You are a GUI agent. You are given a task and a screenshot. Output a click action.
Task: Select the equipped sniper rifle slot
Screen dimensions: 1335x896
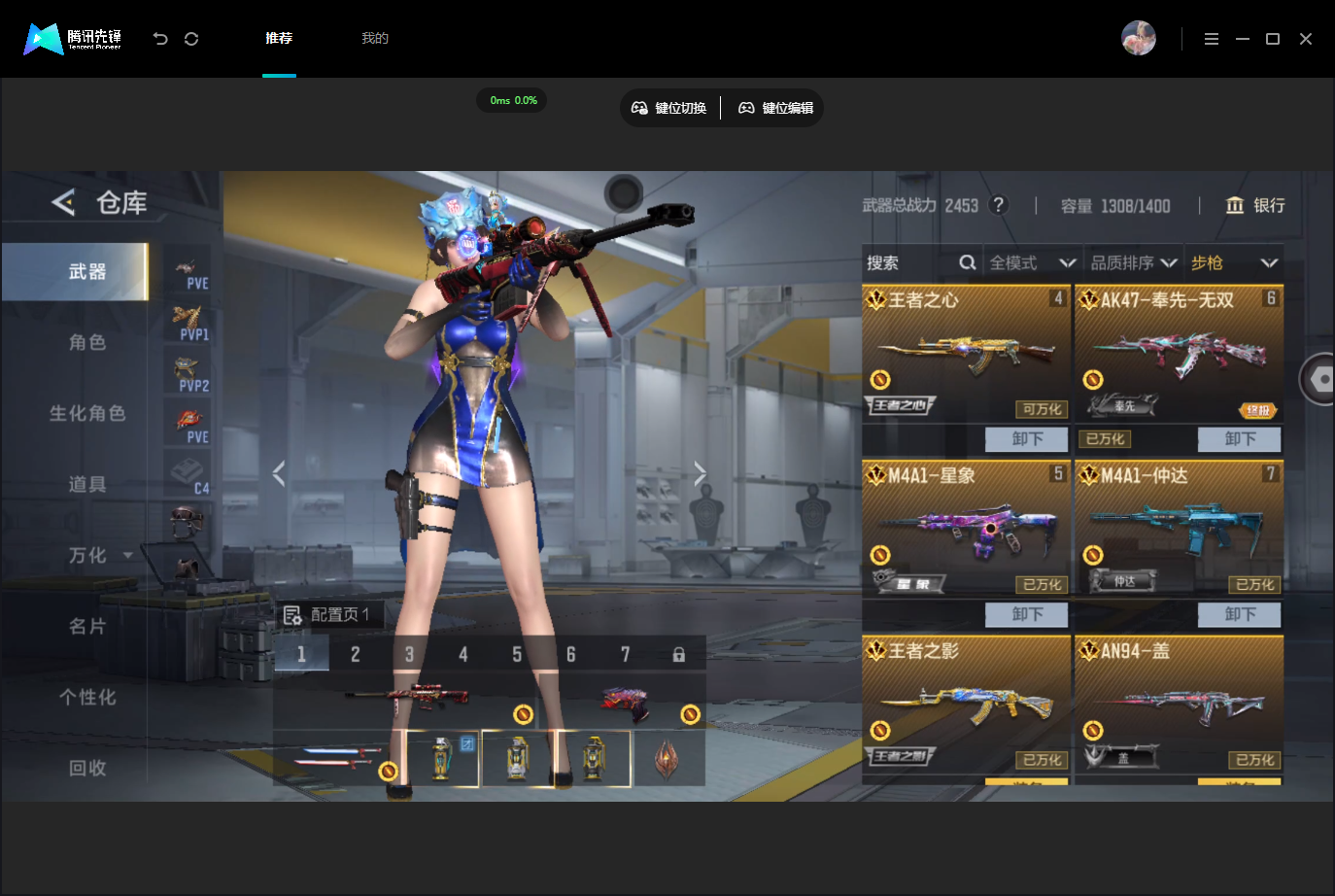click(406, 703)
